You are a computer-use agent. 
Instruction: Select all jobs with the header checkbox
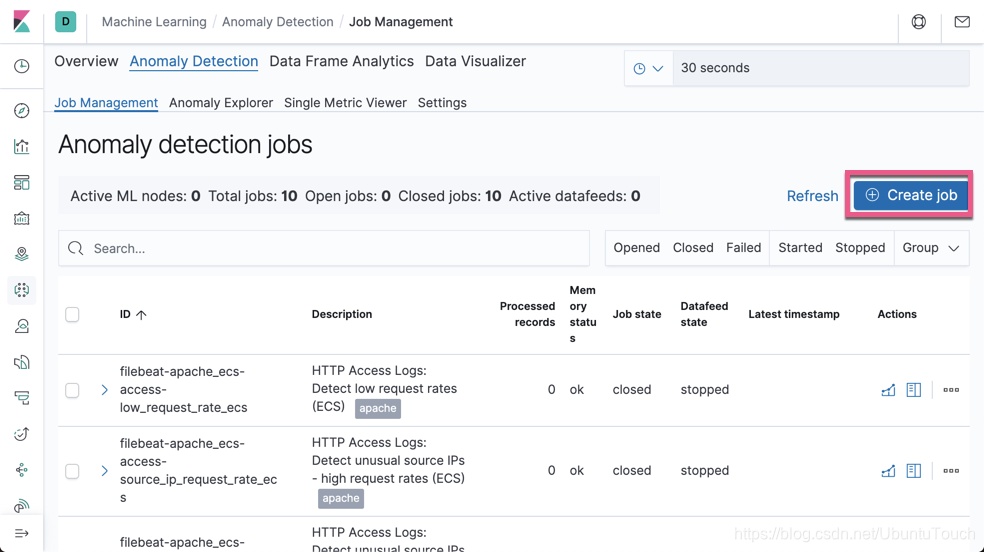(x=72, y=315)
